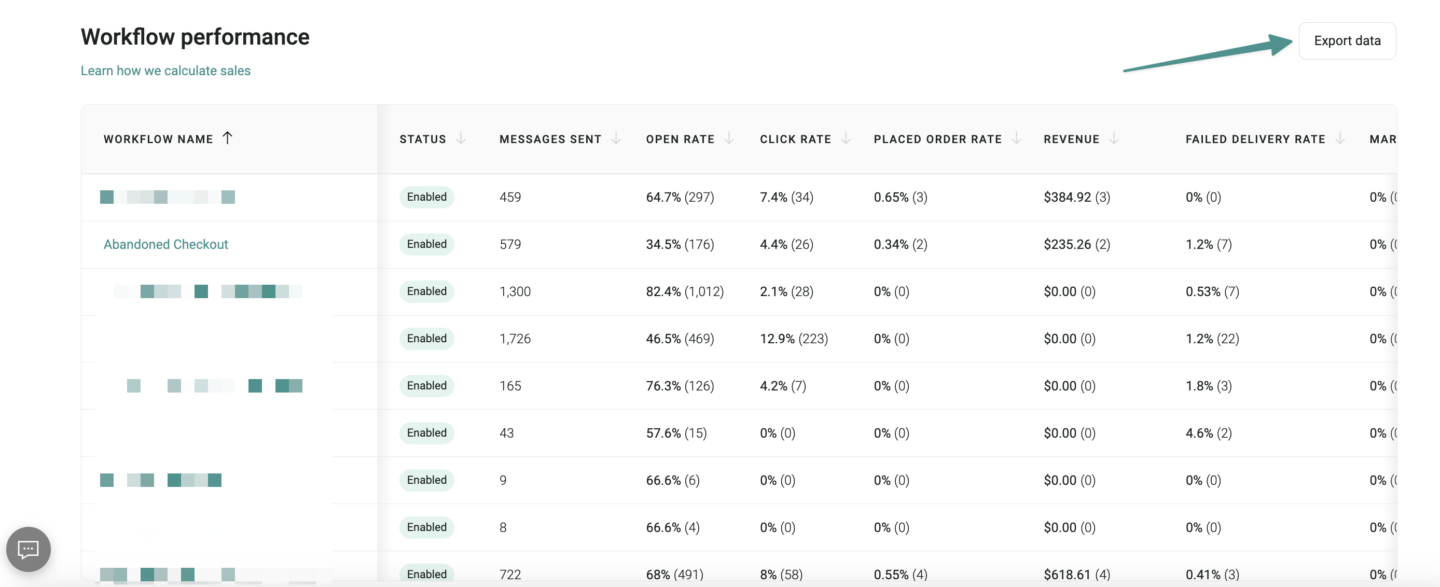Click the Export data button
Viewport: 1440px width, 587px height.
[x=1347, y=41]
